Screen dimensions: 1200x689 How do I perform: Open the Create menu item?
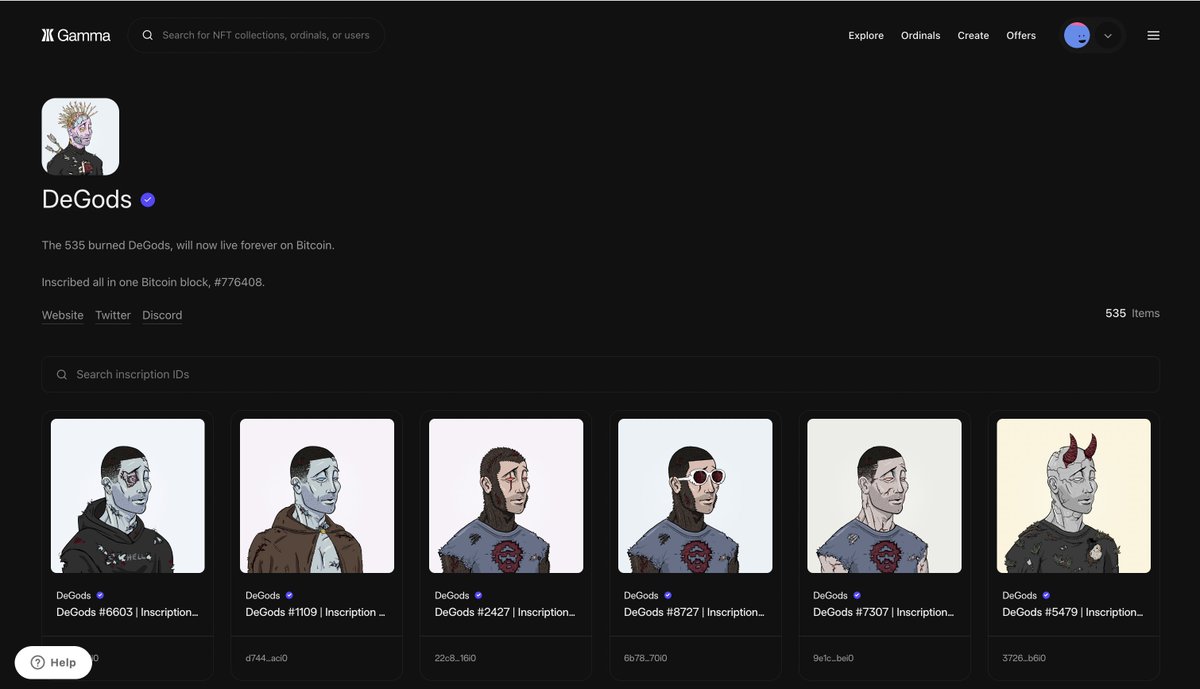click(973, 35)
